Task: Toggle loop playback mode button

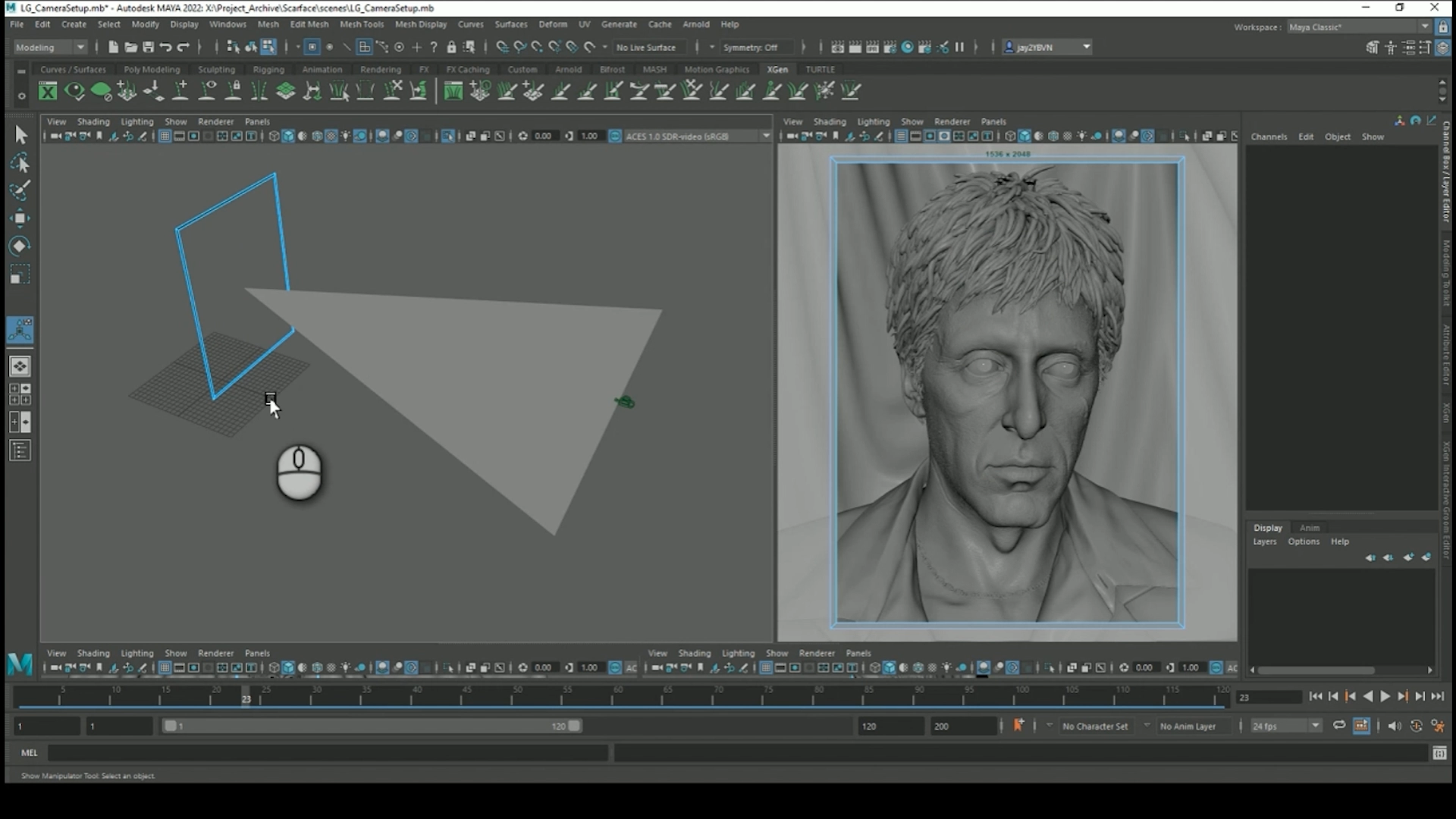Action: 1339,726
